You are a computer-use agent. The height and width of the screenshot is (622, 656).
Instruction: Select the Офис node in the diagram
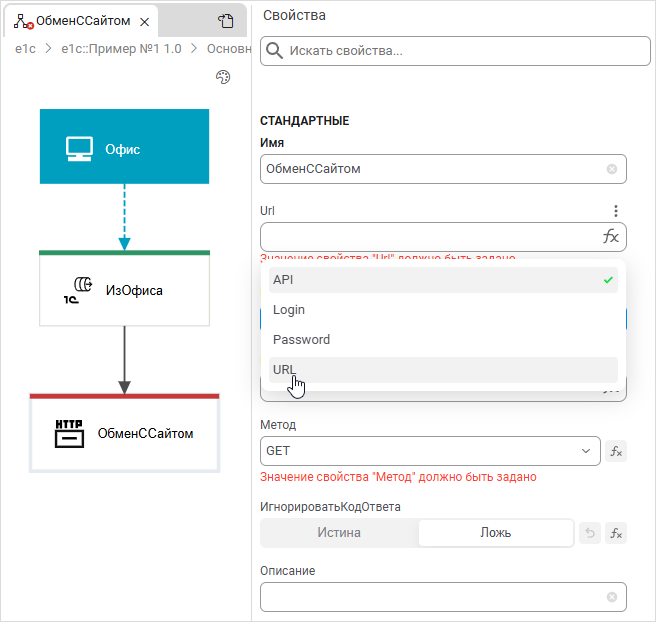click(124, 147)
